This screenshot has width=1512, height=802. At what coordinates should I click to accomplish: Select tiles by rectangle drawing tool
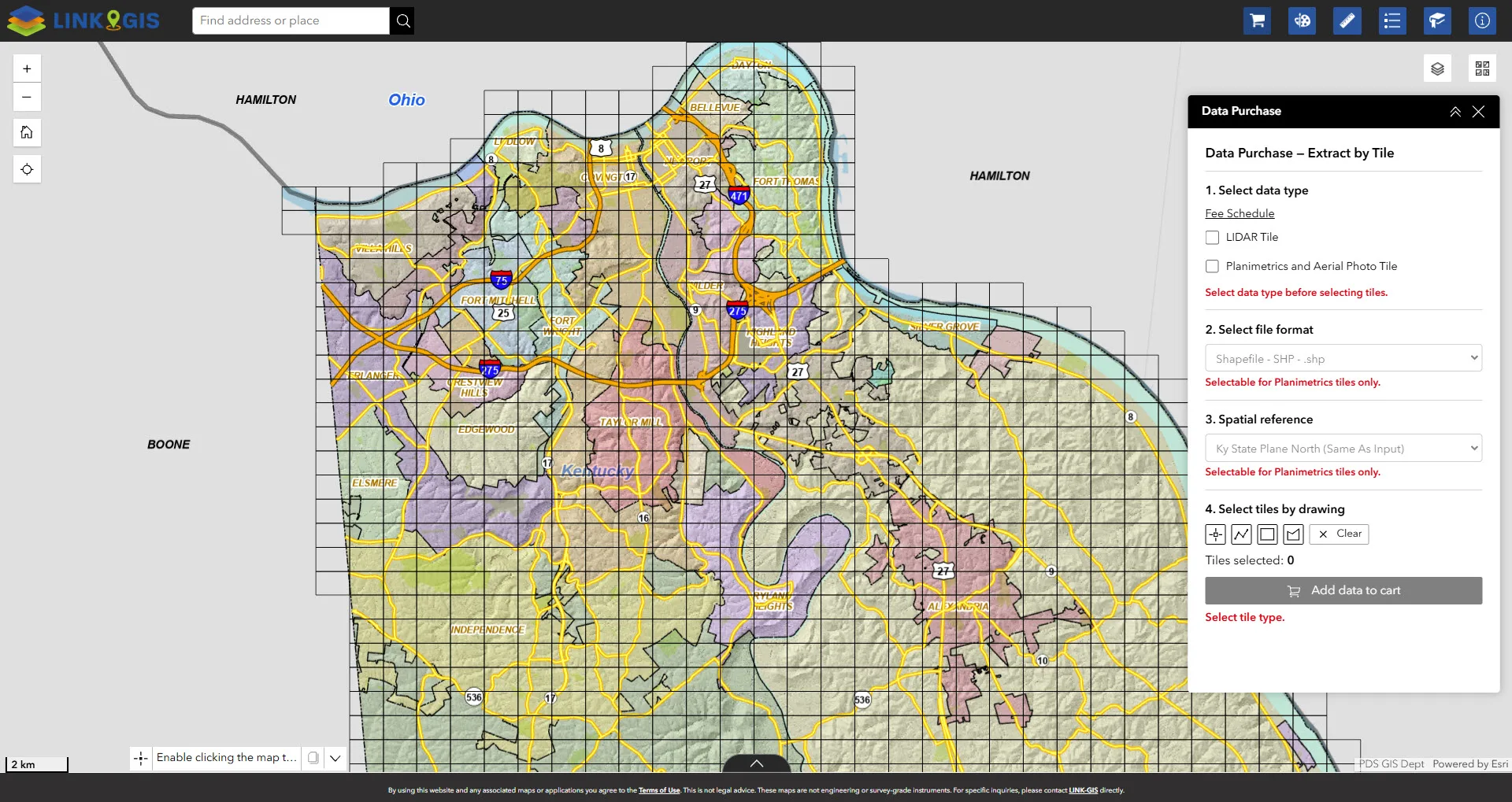coord(1267,534)
